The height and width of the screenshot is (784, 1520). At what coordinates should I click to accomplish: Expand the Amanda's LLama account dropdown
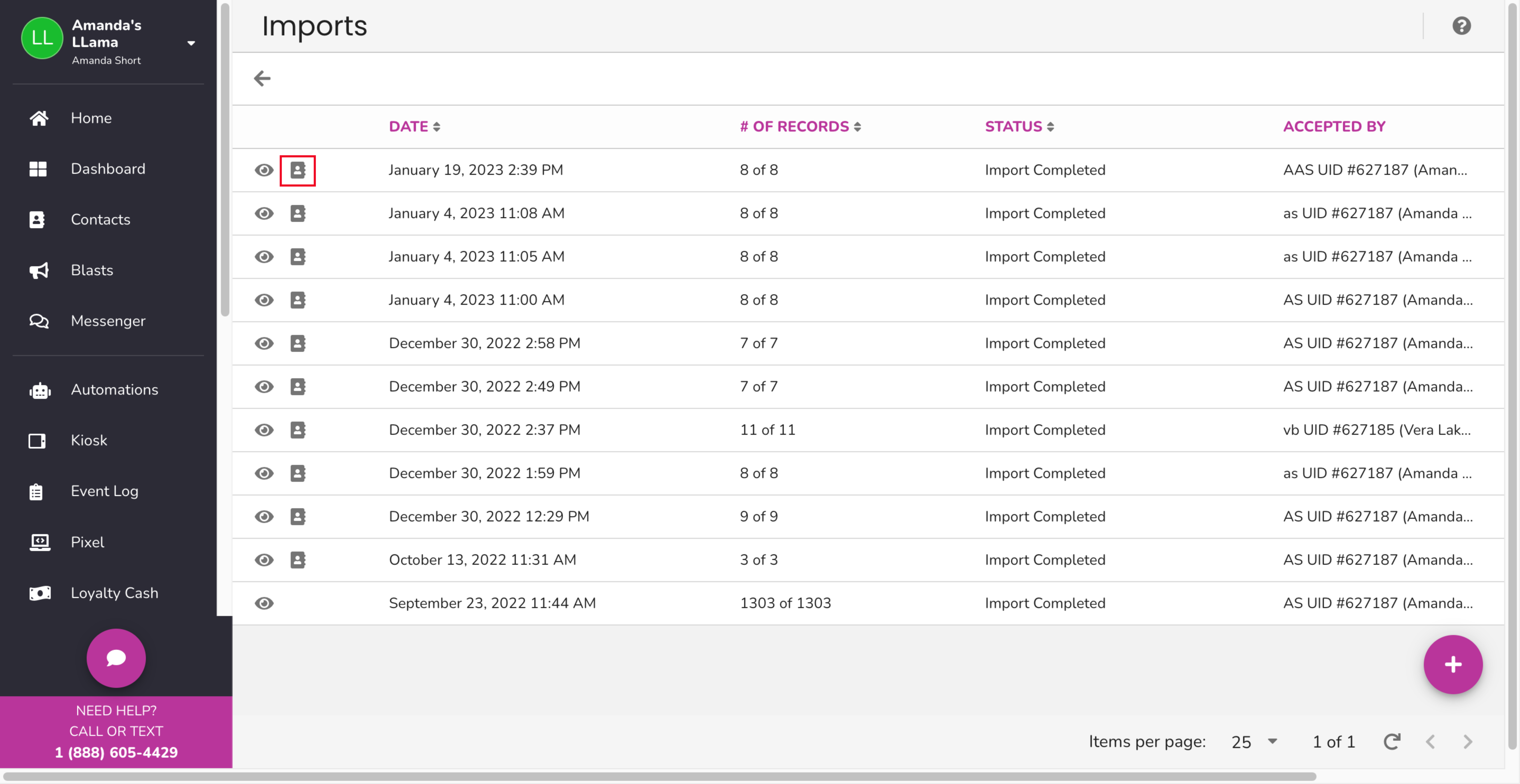pos(191,43)
